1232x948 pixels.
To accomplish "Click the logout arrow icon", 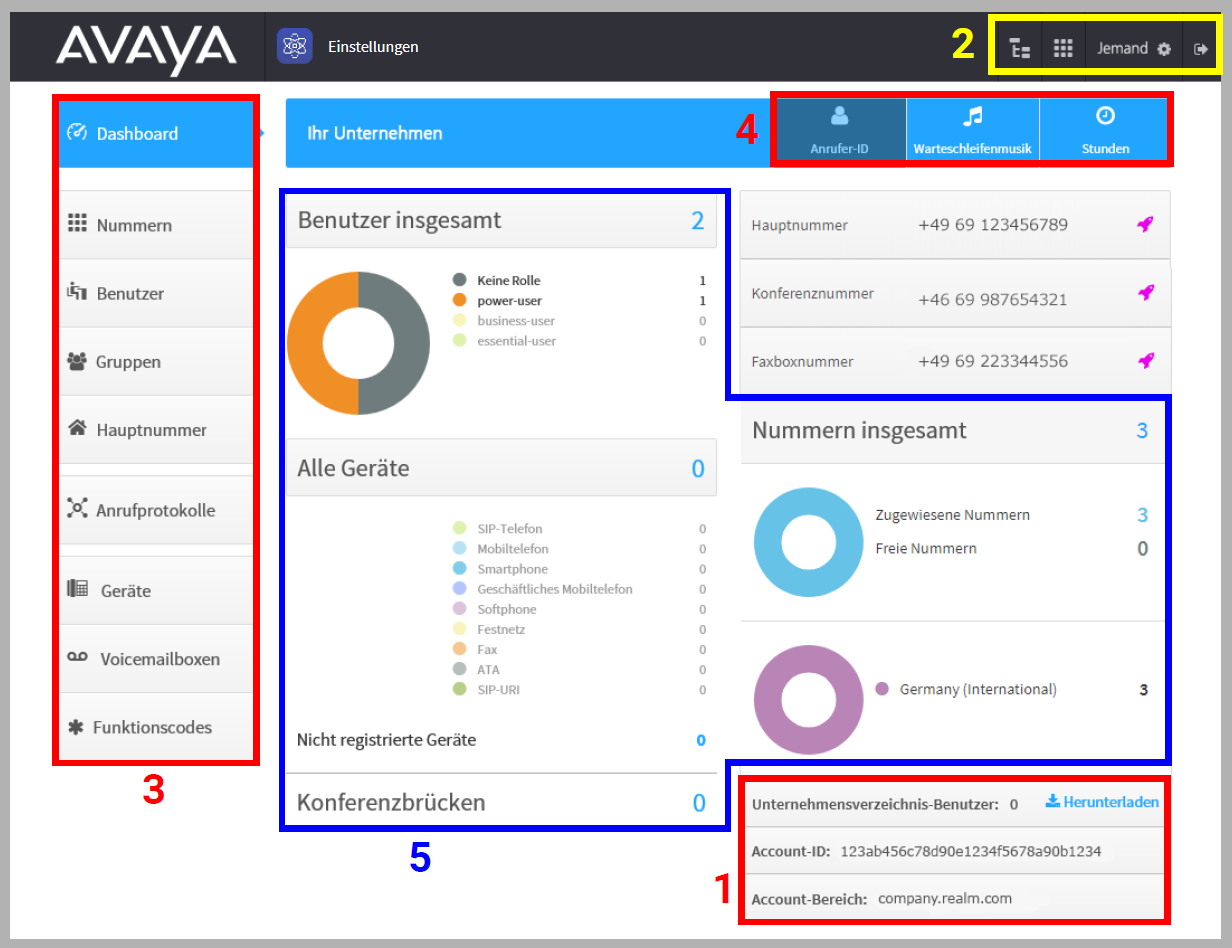I will click(1201, 48).
